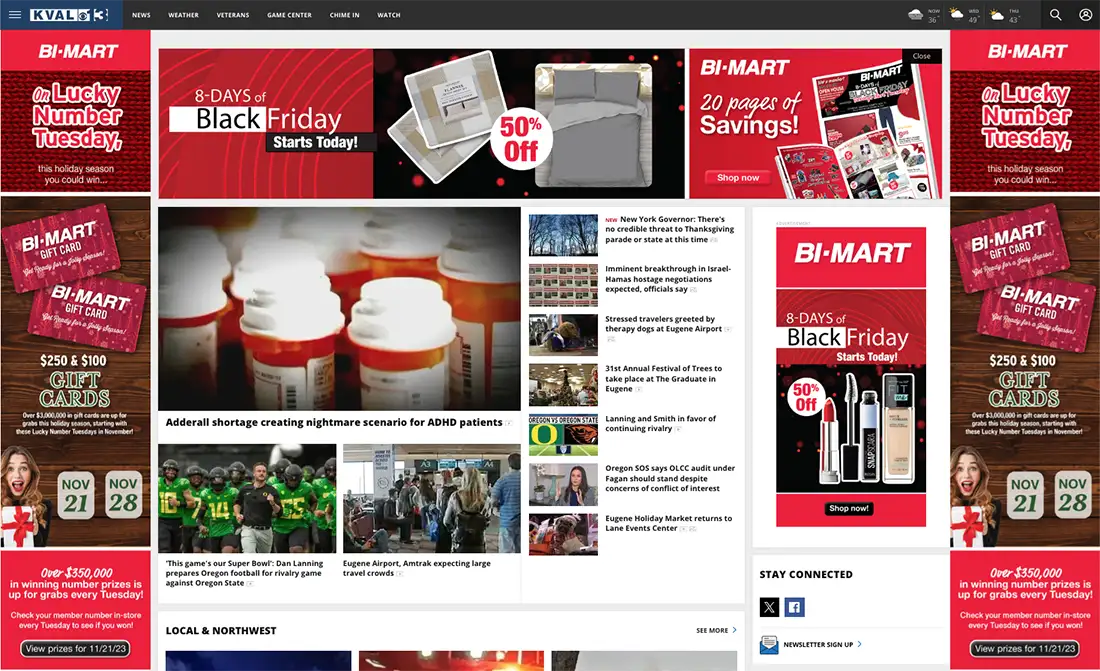Click left Bi-Mart Lucky Number Tuesday ad

tap(76, 111)
